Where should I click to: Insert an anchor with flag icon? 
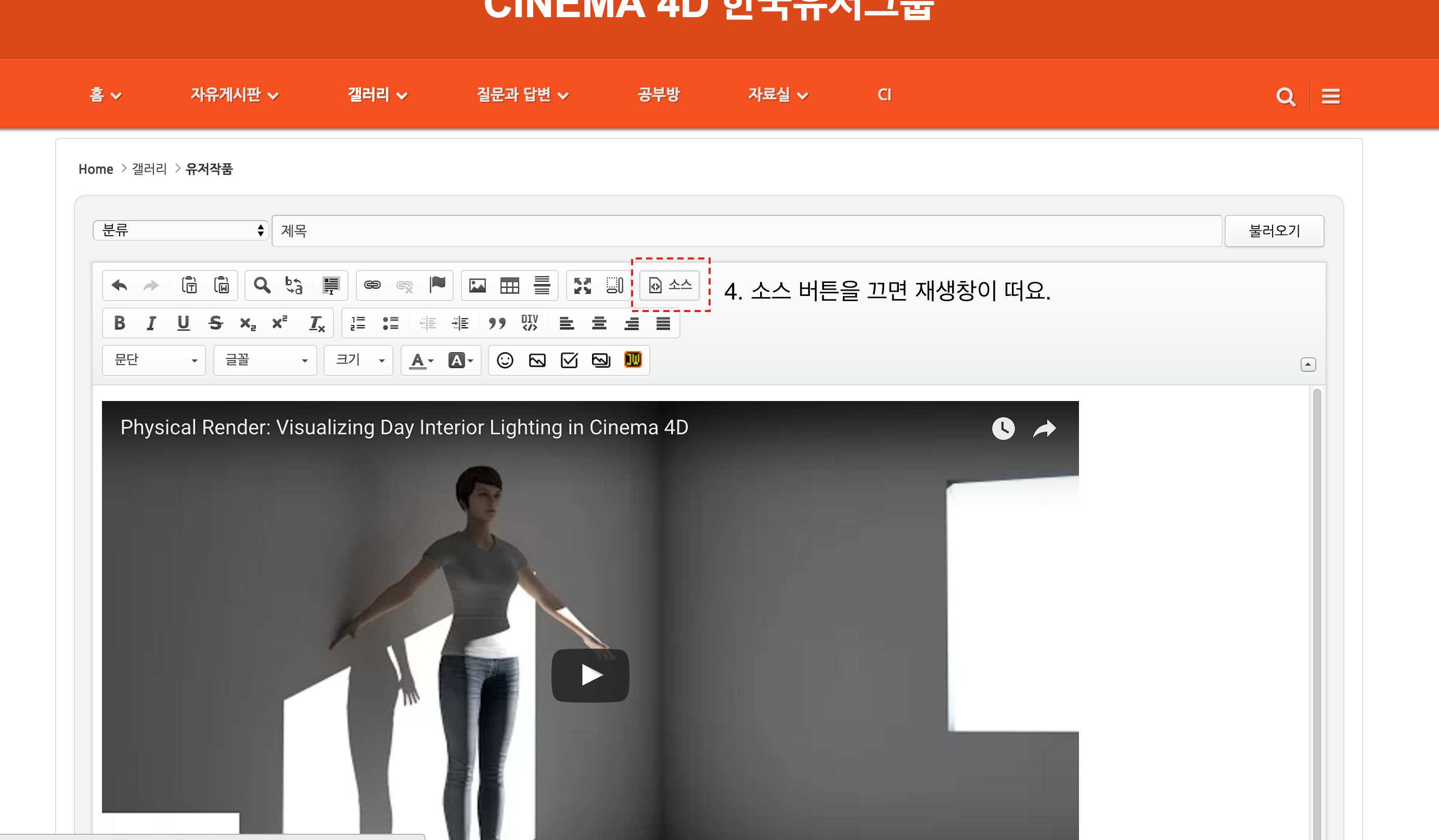coord(438,285)
